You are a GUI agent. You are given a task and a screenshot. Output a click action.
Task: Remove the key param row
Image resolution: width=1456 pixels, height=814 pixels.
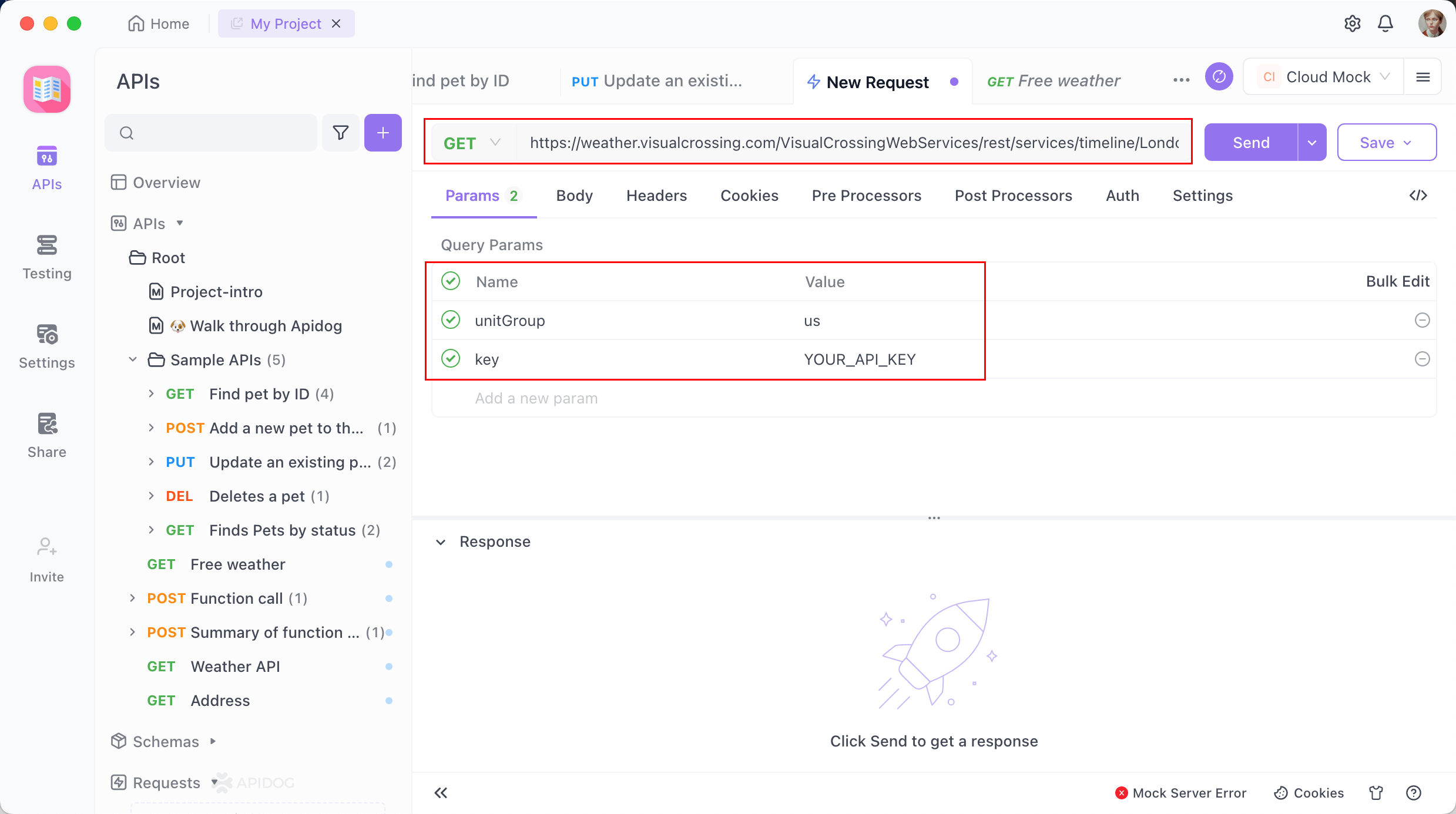pyautogui.click(x=1422, y=359)
